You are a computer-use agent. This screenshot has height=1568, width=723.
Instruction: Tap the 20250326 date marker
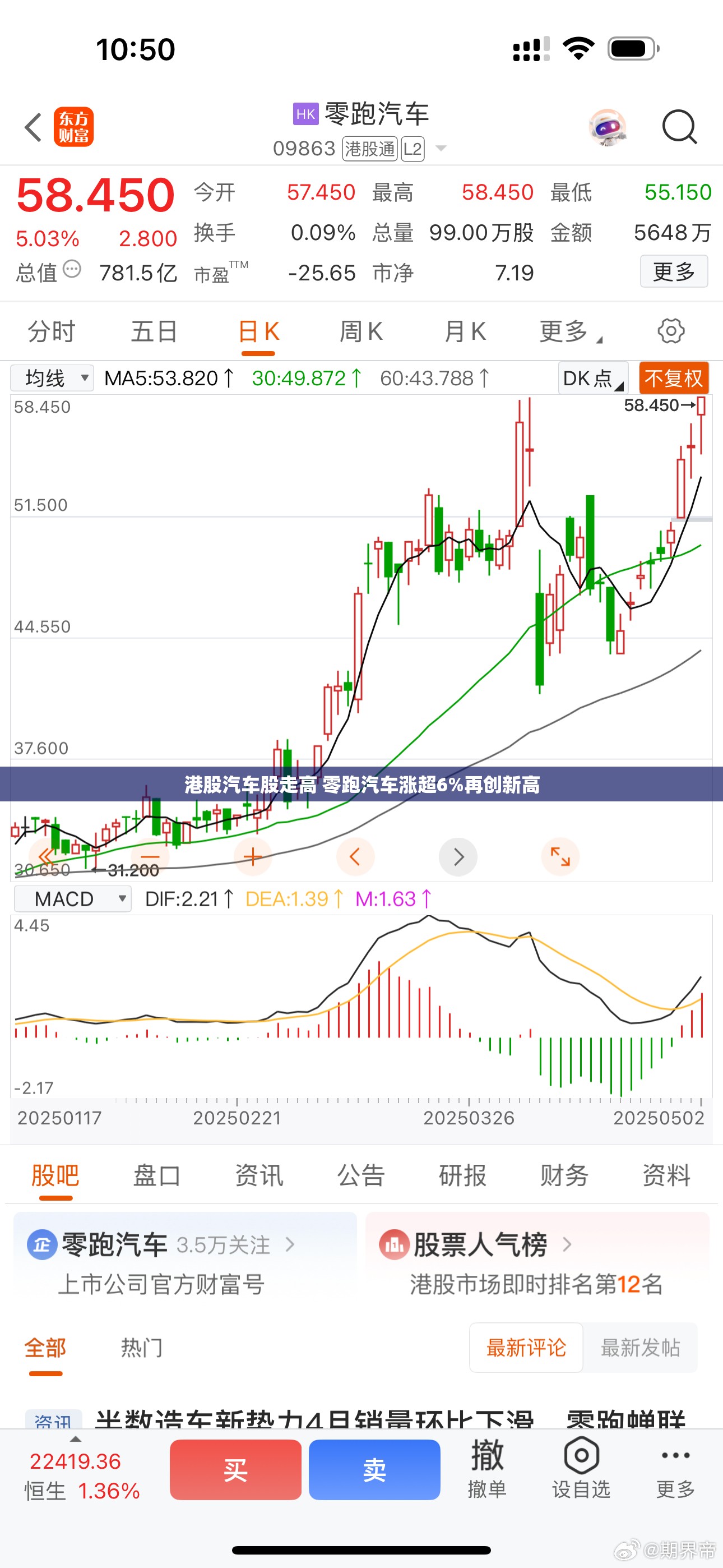pyautogui.click(x=469, y=1118)
